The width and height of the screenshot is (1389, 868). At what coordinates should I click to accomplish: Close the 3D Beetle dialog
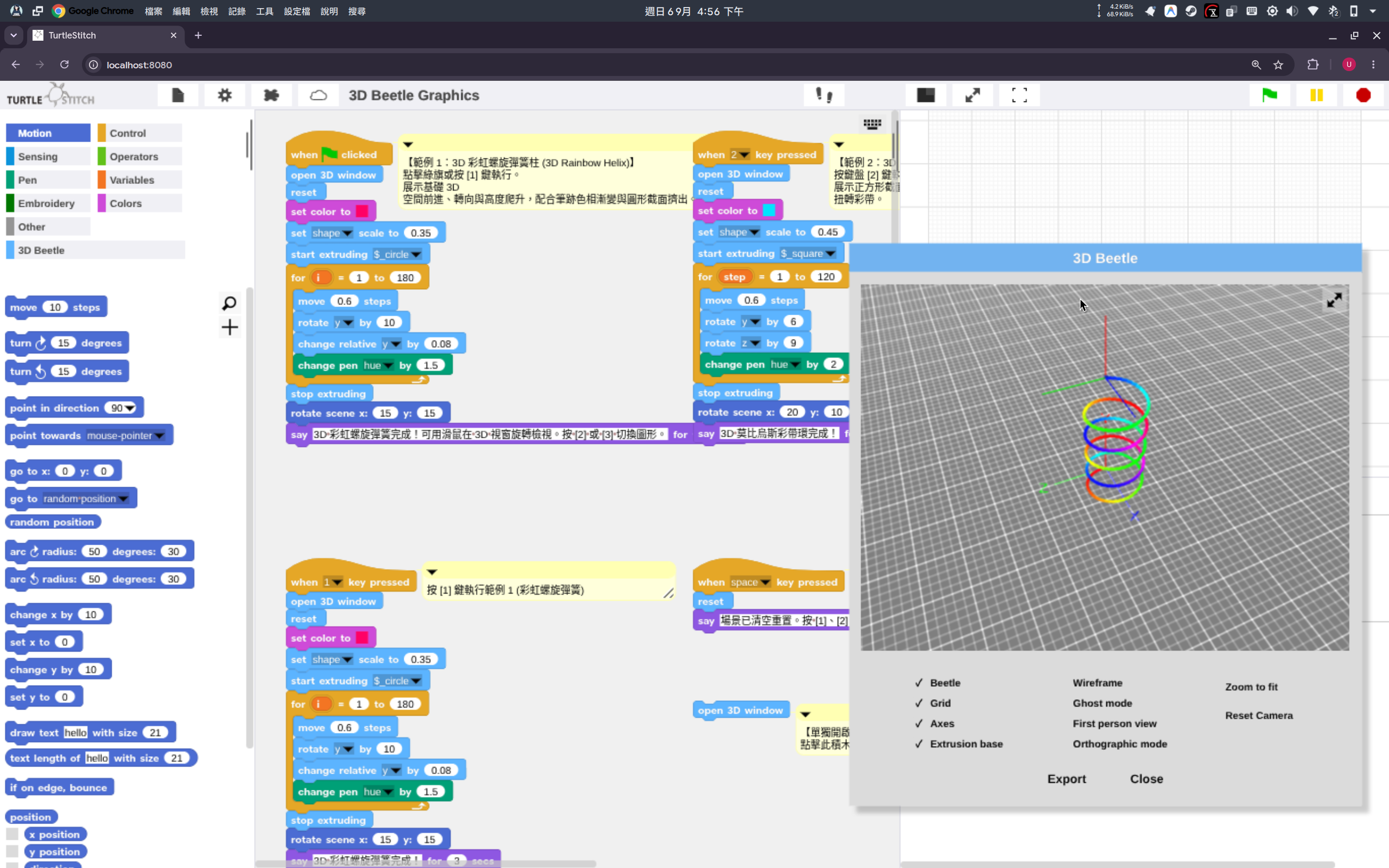[1146, 779]
